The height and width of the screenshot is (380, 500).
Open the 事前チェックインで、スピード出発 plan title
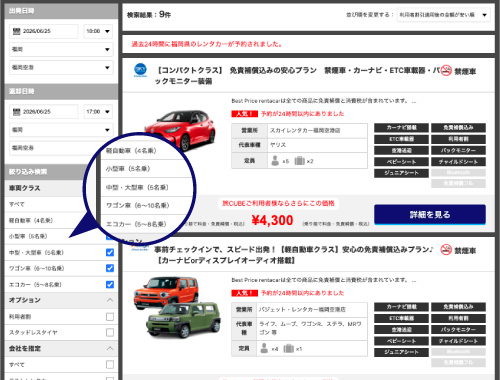pos(293,255)
